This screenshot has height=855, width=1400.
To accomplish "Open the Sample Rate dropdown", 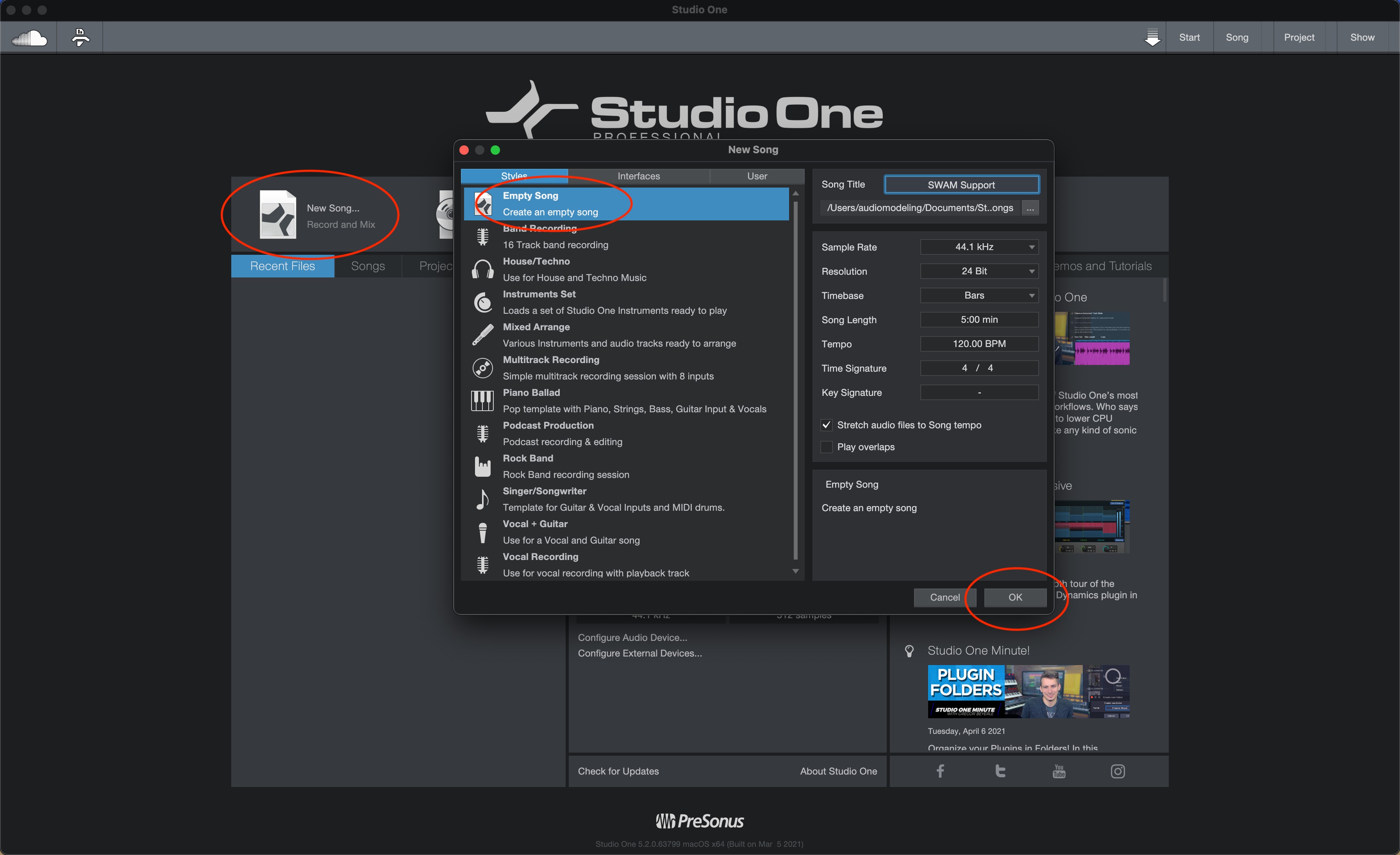I will tap(979, 247).
